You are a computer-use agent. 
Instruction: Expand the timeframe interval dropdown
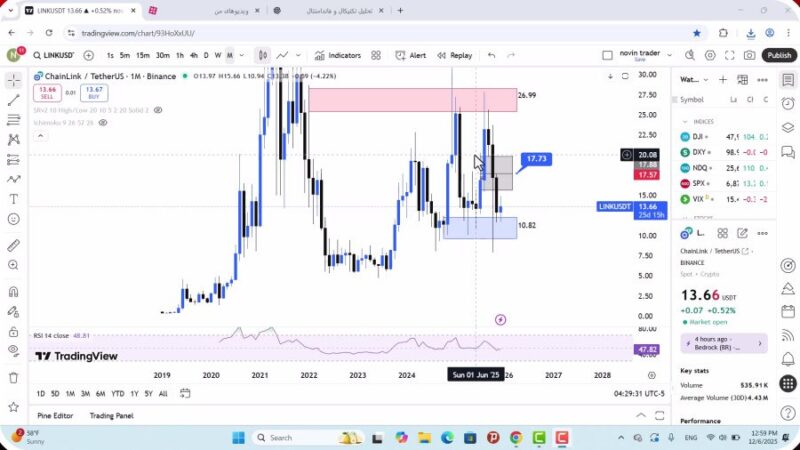coord(241,55)
